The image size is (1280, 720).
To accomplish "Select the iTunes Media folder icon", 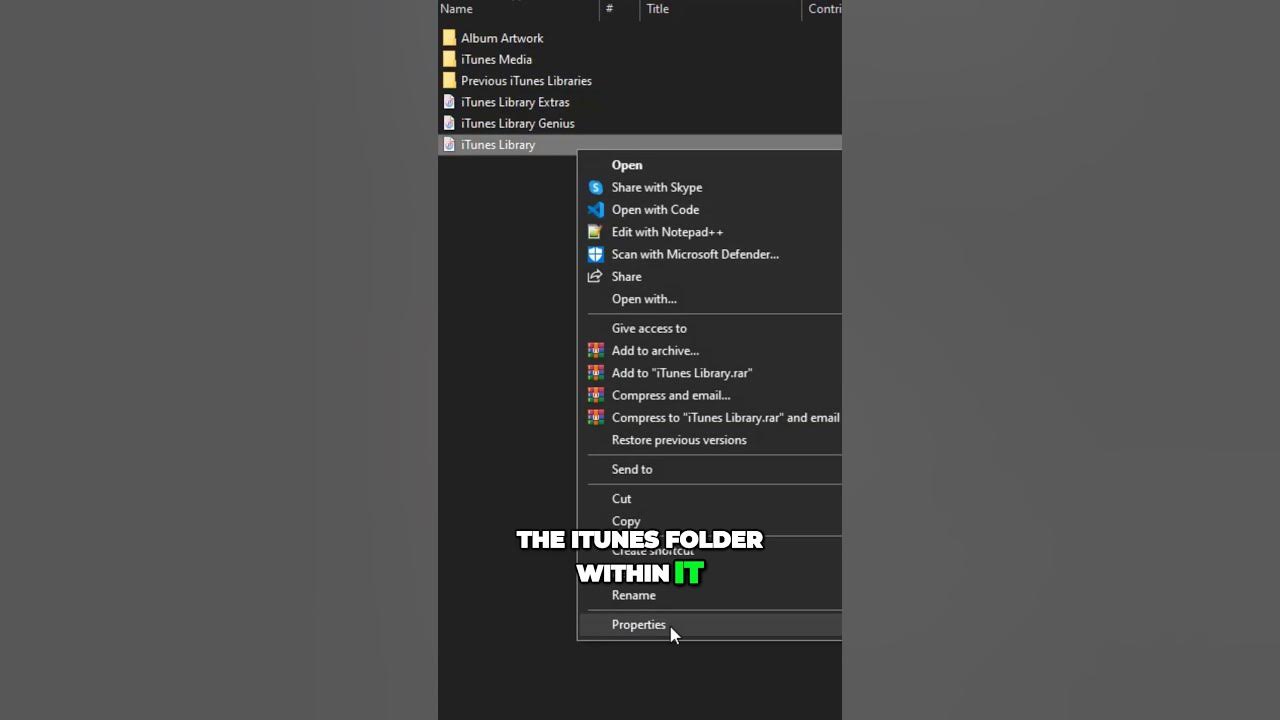I will (x=449, y=59).
